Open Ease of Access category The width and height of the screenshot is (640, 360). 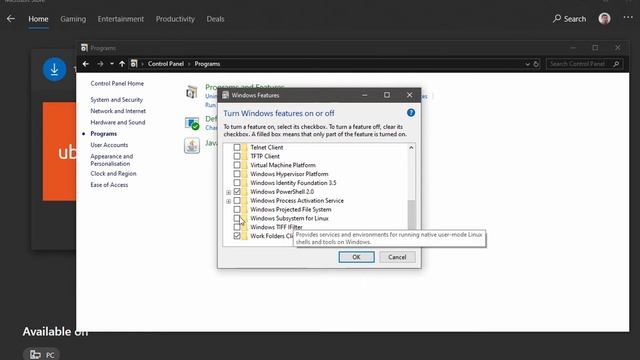(109, 185)
